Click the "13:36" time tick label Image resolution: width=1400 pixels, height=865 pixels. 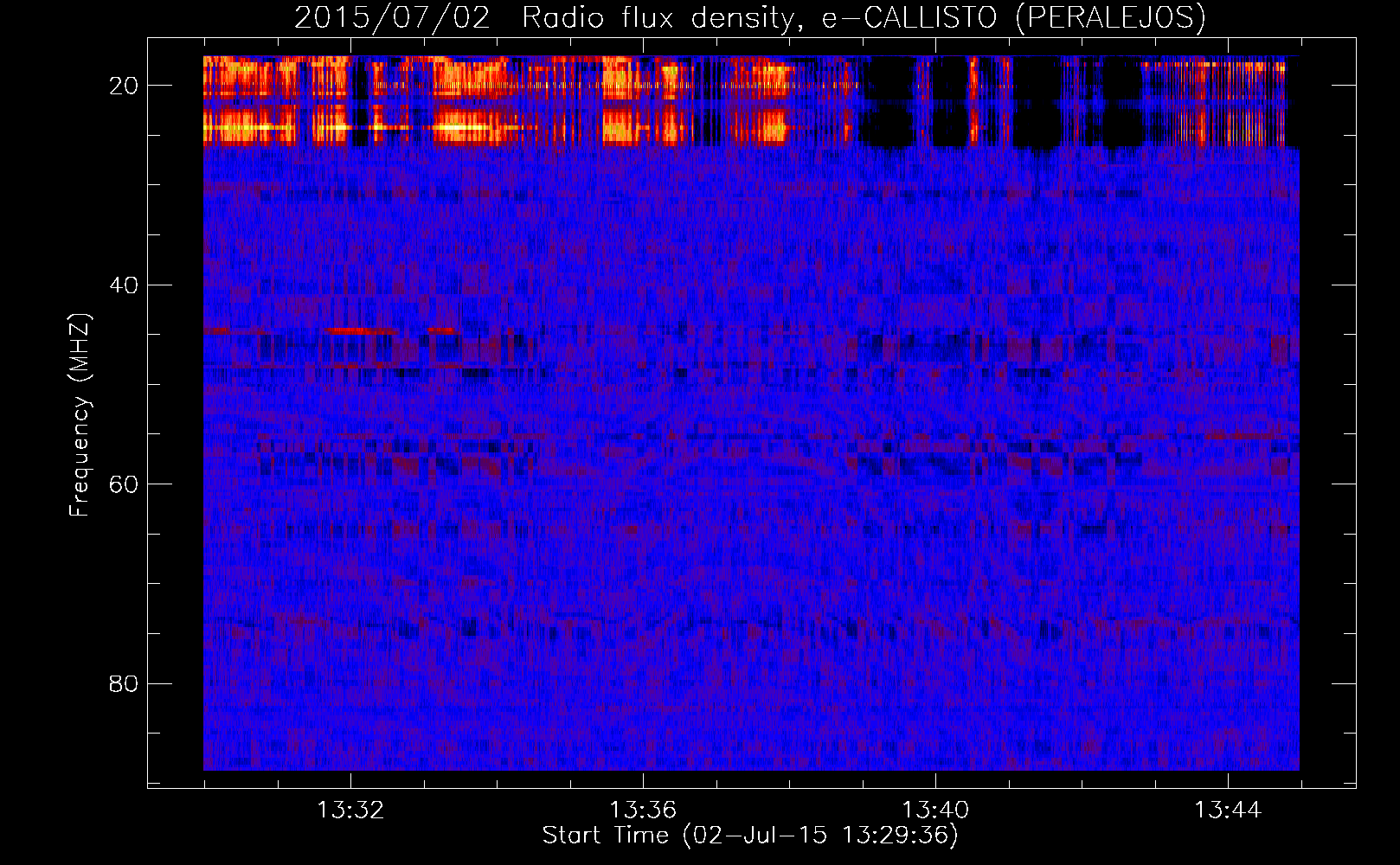643,811
